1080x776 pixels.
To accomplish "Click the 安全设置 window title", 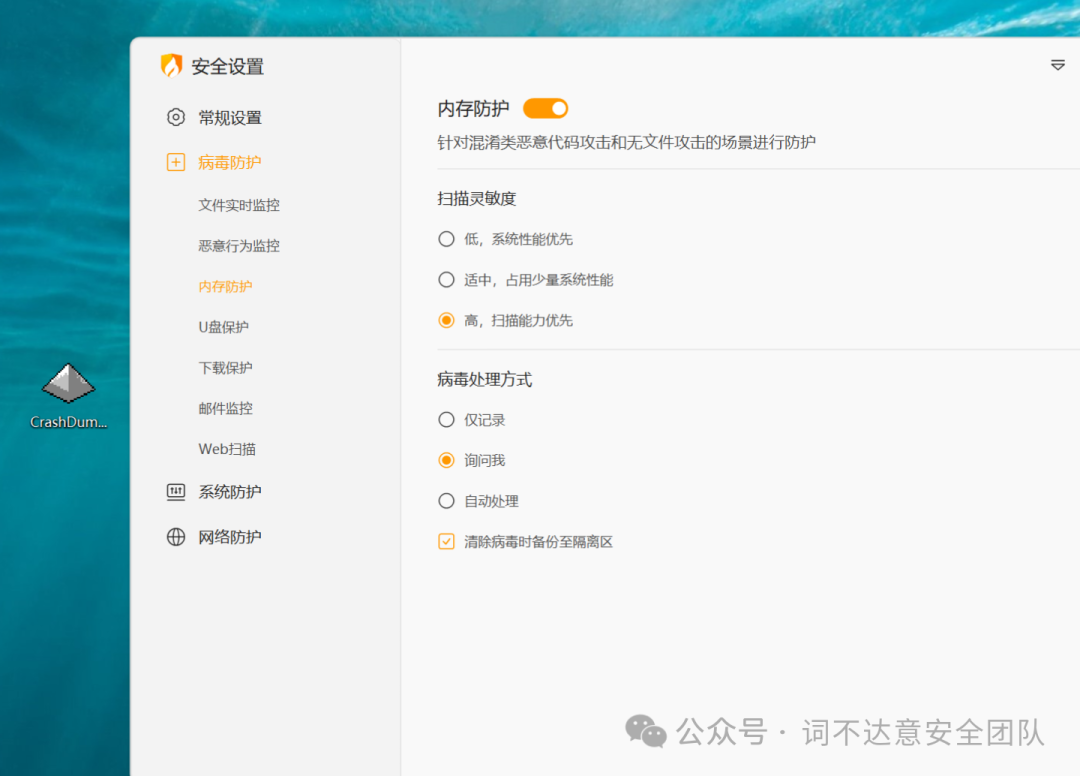I will pyautogui.click(x=228, y=66).
